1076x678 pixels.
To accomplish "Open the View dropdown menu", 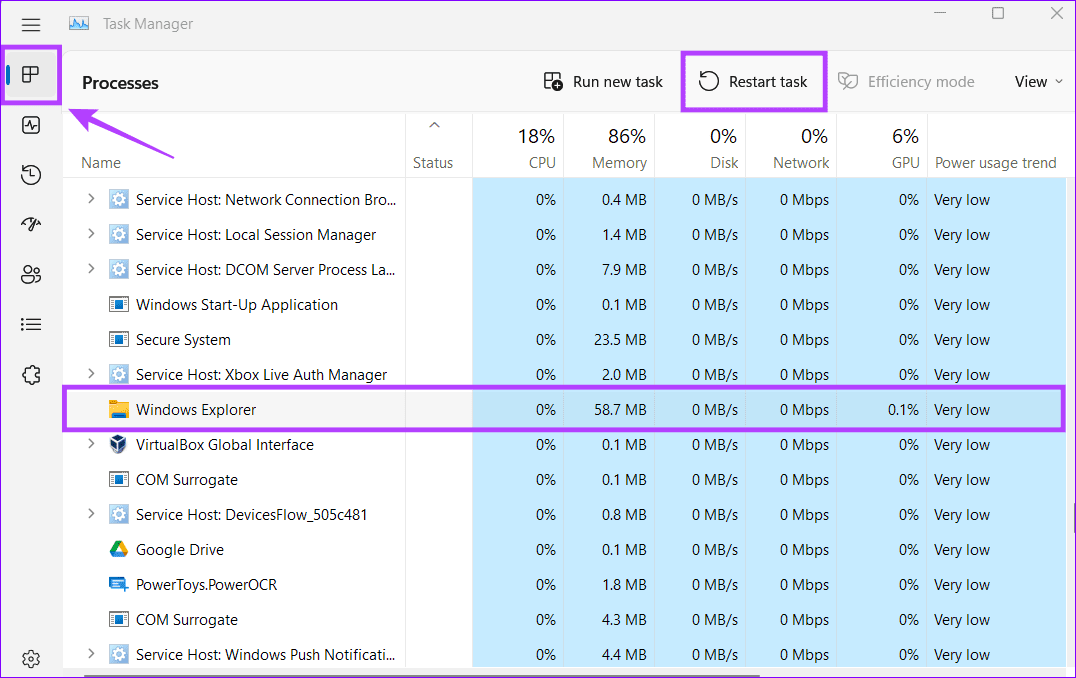I will click(1039, 82).
